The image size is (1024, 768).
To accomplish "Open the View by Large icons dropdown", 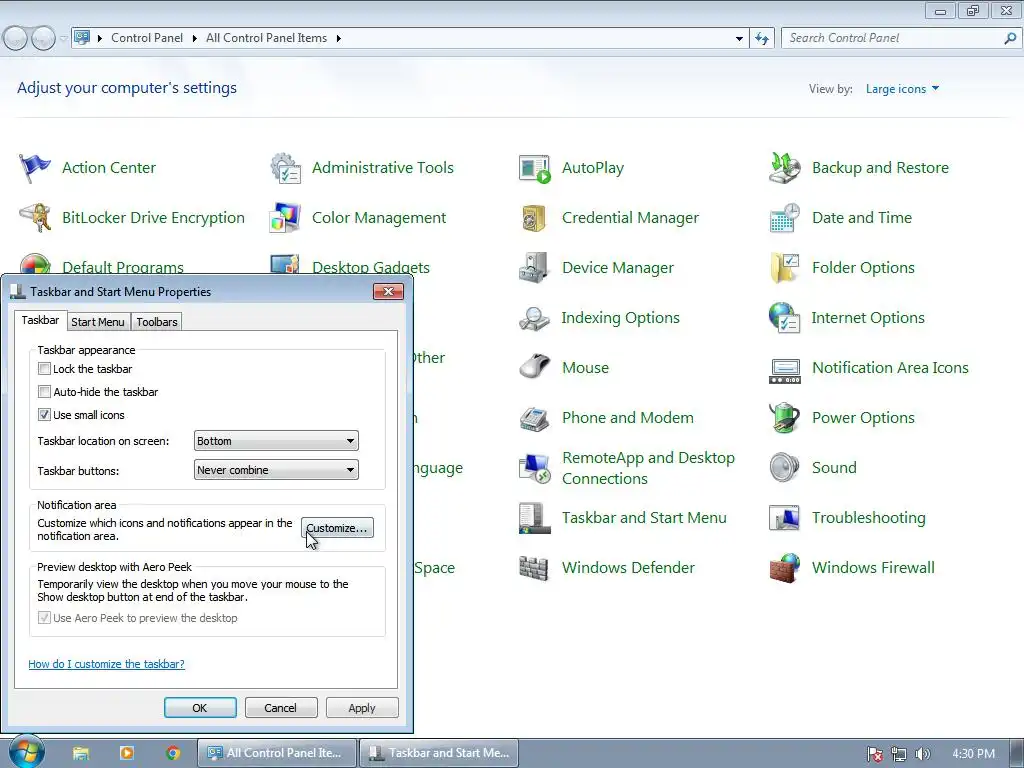I will coord(902,89).
